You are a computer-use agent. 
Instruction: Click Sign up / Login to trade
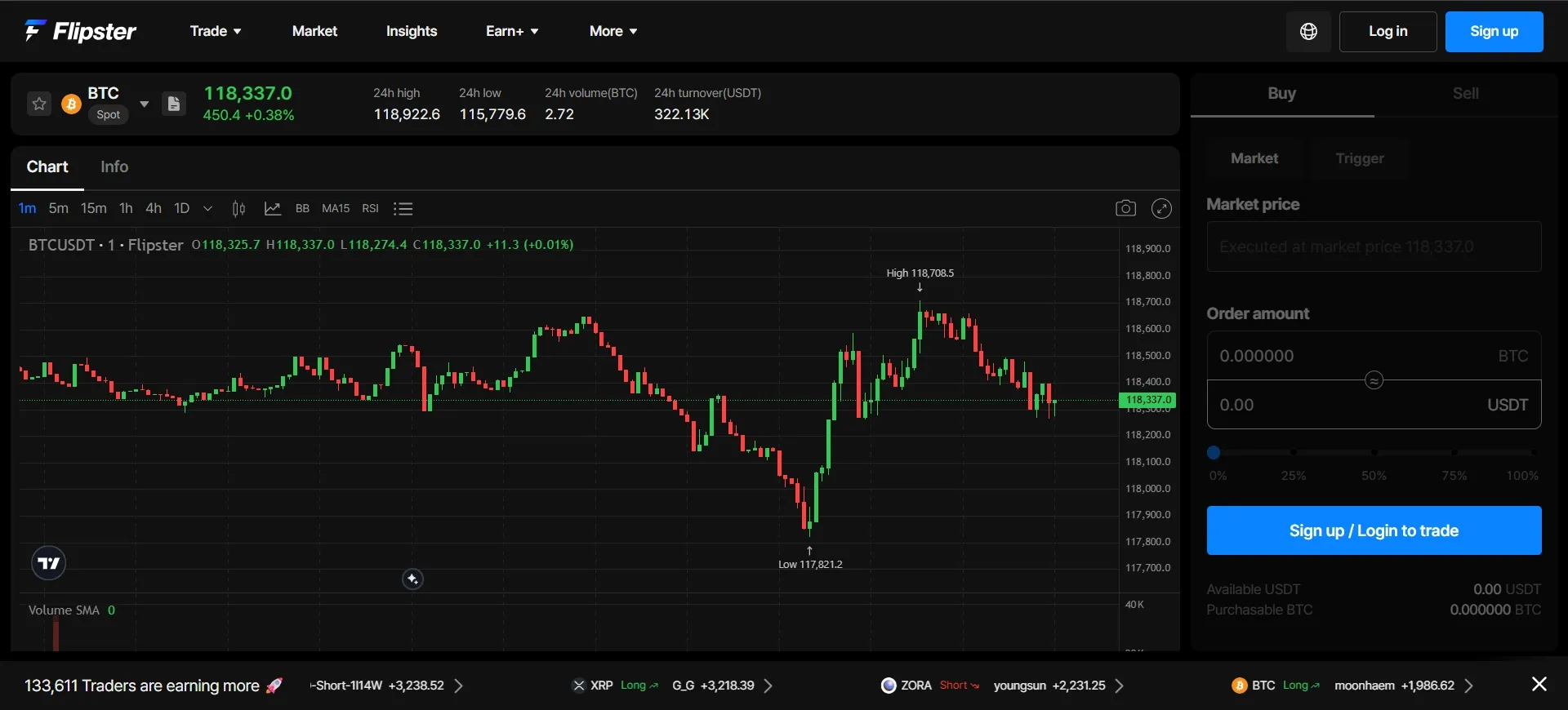pyautogui.click(x=1374, y=530)
